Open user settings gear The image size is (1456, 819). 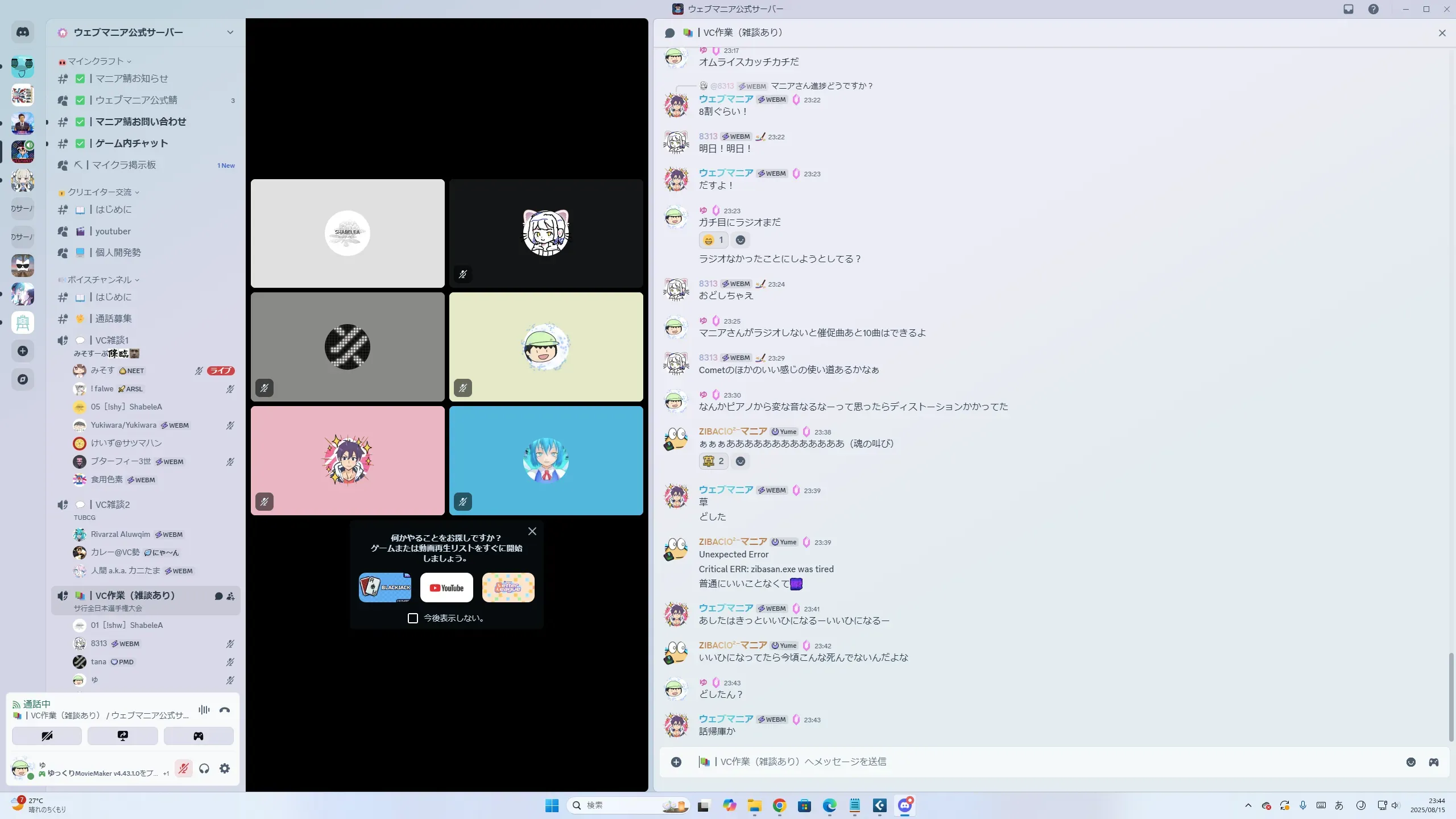coord(225,769)
